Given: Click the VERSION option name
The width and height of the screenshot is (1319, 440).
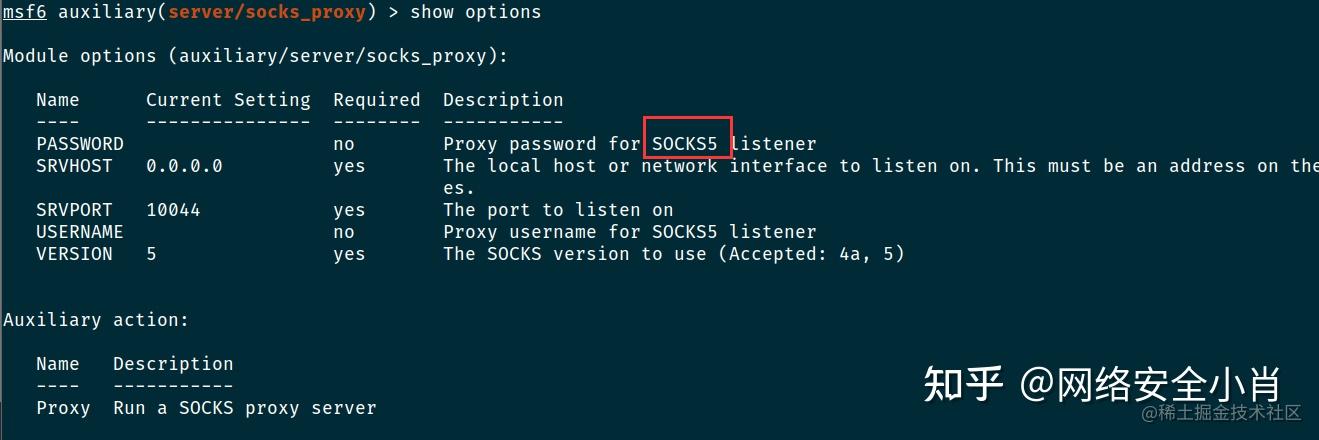Looking at the screenshot, I should (x=74, y=254).
